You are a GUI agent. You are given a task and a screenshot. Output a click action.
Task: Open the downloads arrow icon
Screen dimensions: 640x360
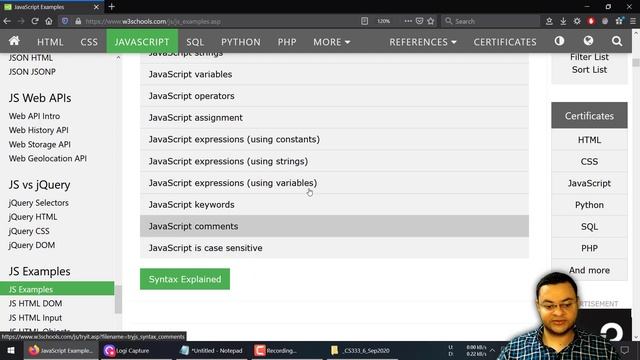tap(563, 21)
